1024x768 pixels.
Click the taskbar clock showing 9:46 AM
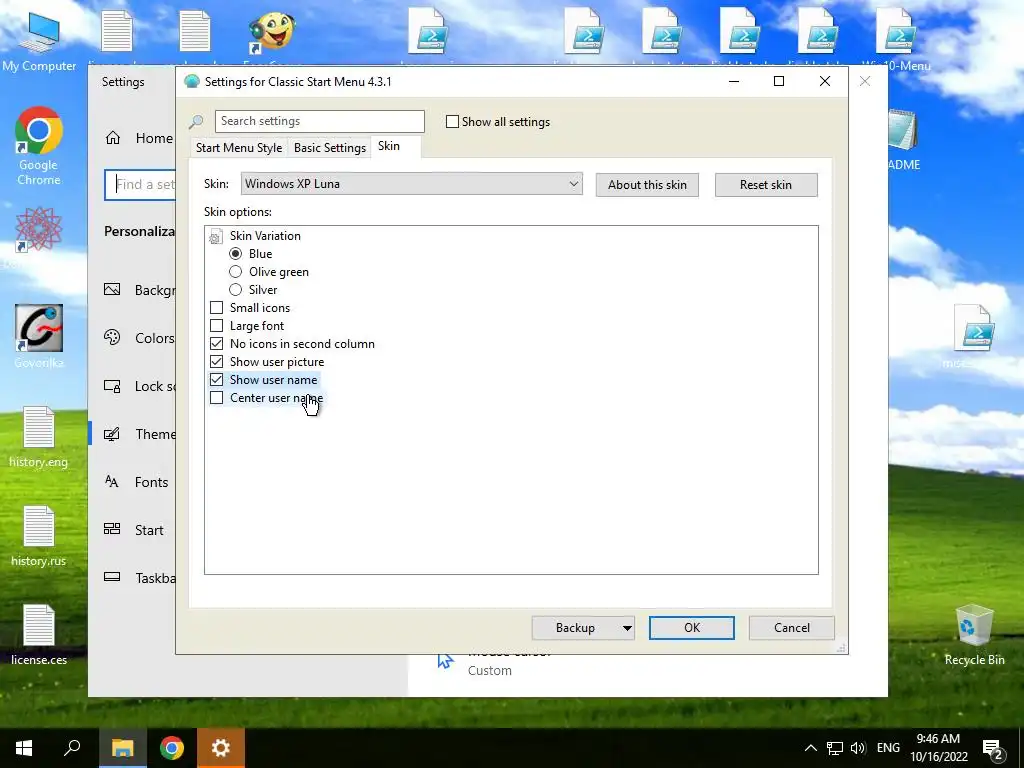pos(938,748)
